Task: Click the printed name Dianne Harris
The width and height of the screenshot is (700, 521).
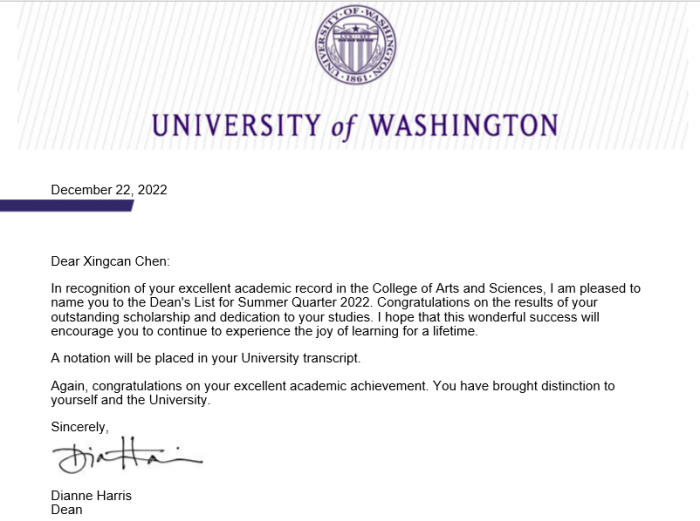Action: pos(91,496)
